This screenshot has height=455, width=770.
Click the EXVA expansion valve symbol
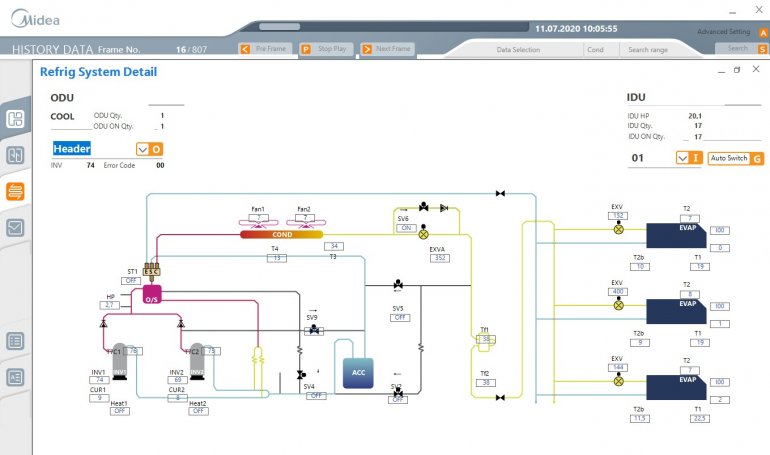(423, 234)
